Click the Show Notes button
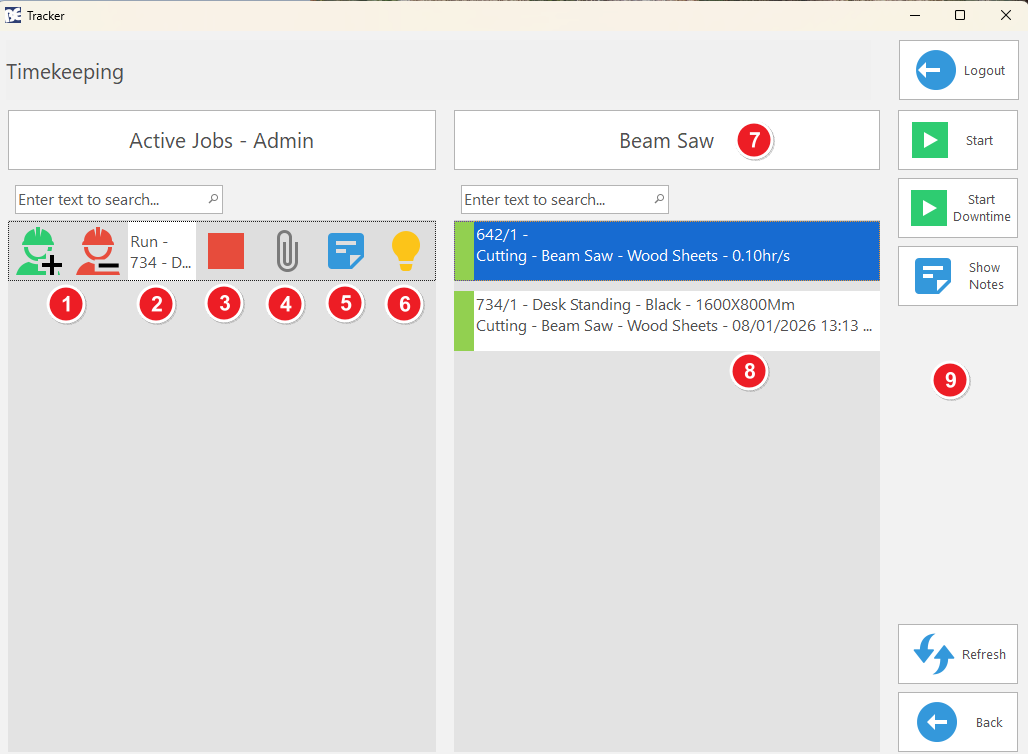 tap(958, 276)
